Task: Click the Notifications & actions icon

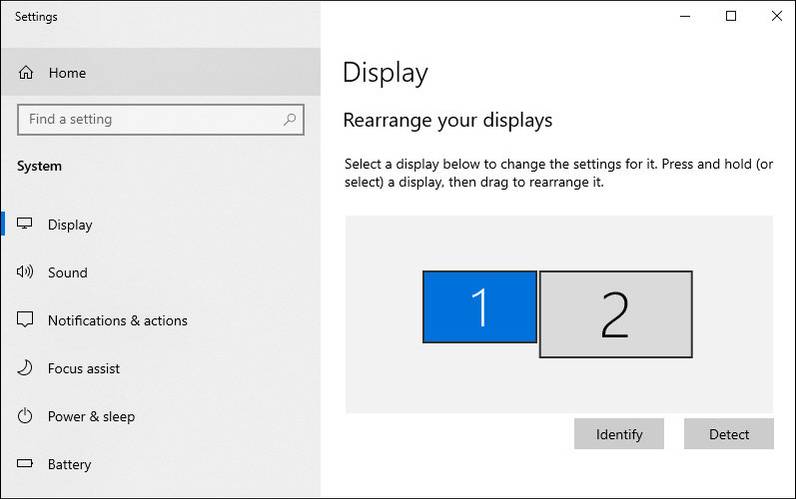Action: pos(26,321)
